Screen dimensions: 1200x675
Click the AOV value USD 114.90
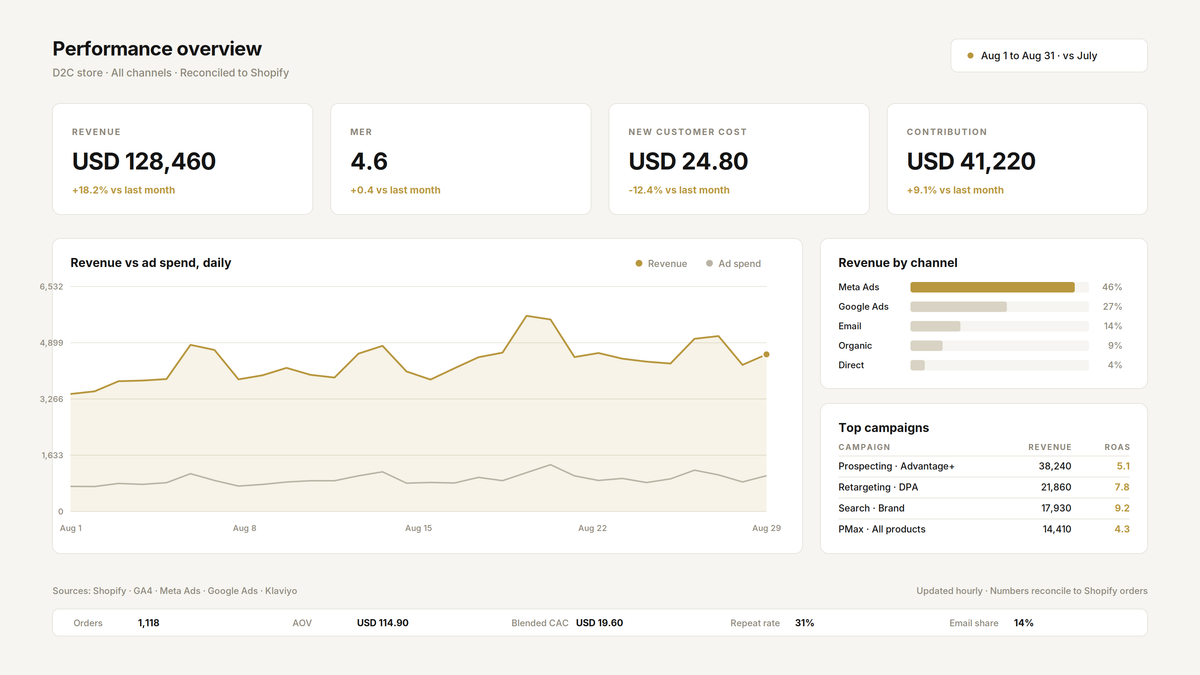[383, 623]
